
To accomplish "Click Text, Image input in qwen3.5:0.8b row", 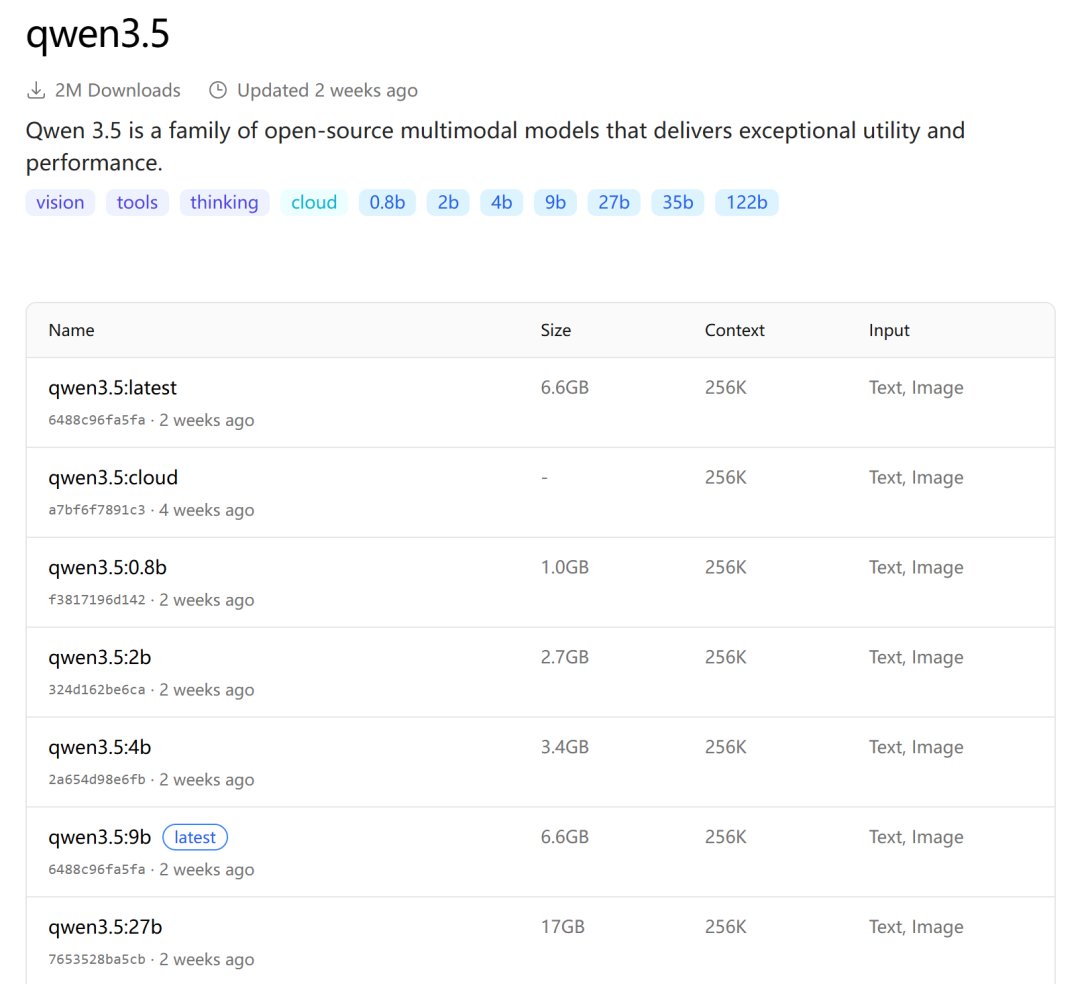I will click(916, 568).
